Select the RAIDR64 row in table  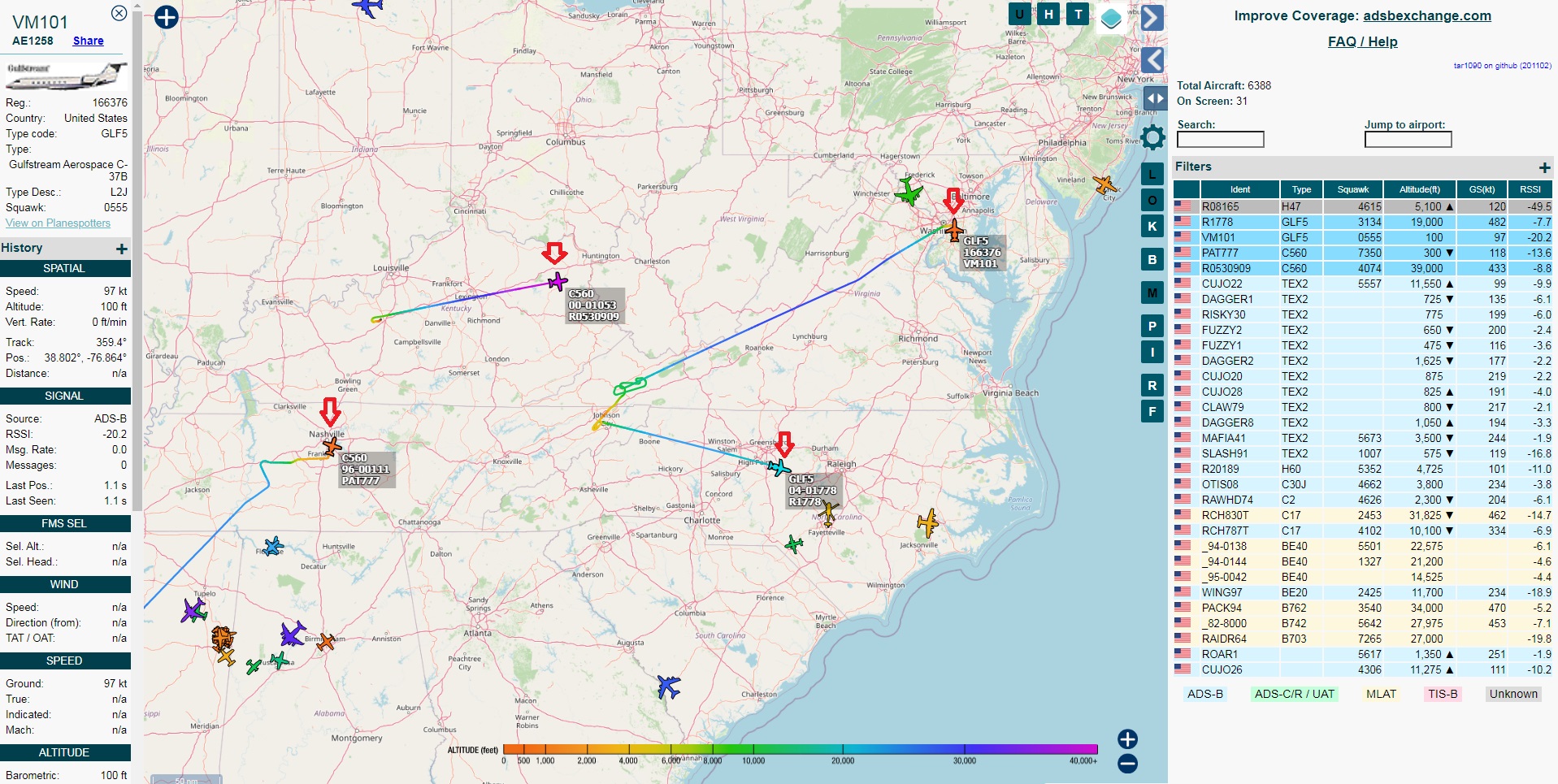pyautogui.click(x=1363, y=639)
